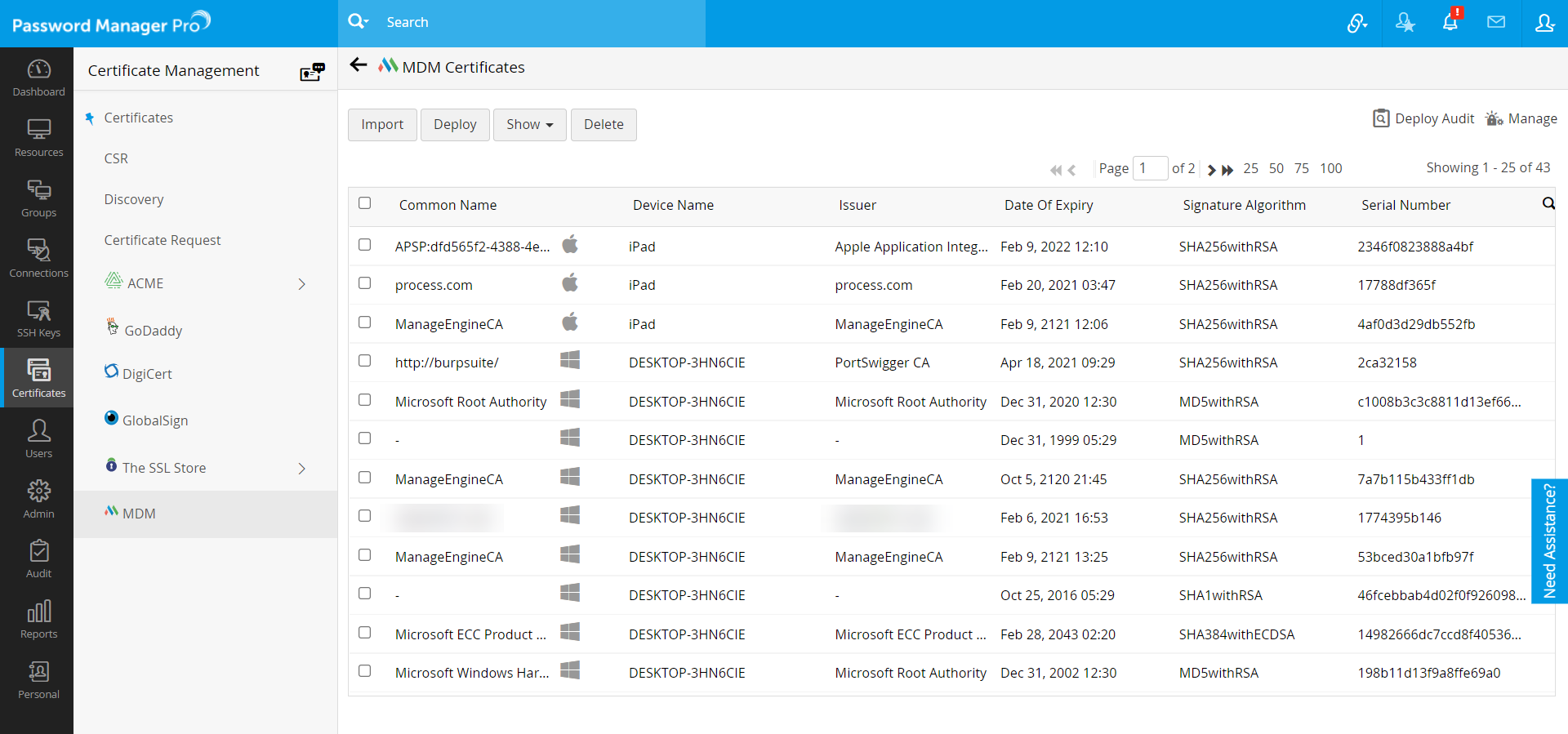The image size is (1568, 734).
Task: Go to SSH Keys section
Action: [38, 318]
